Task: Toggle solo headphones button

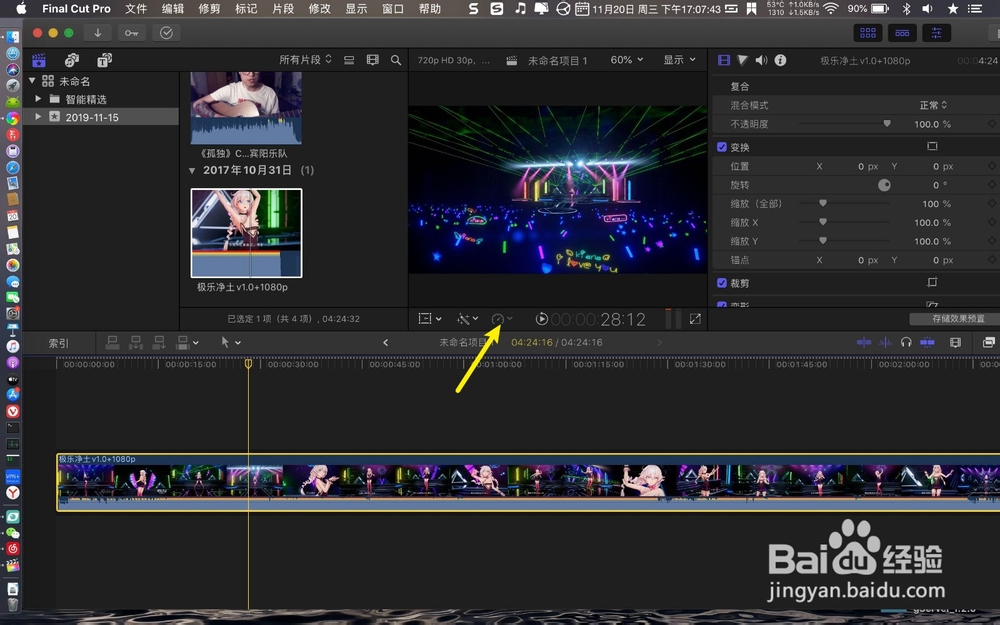Action: click(906, 342)
